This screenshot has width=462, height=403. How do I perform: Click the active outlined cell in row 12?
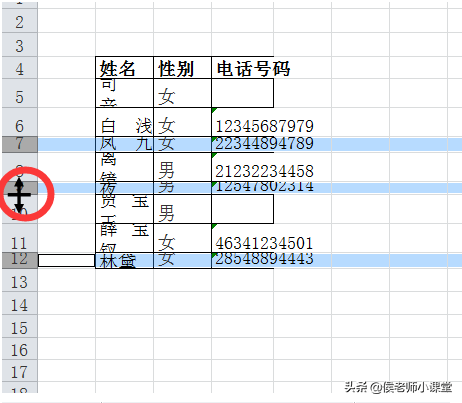(67, 260)
